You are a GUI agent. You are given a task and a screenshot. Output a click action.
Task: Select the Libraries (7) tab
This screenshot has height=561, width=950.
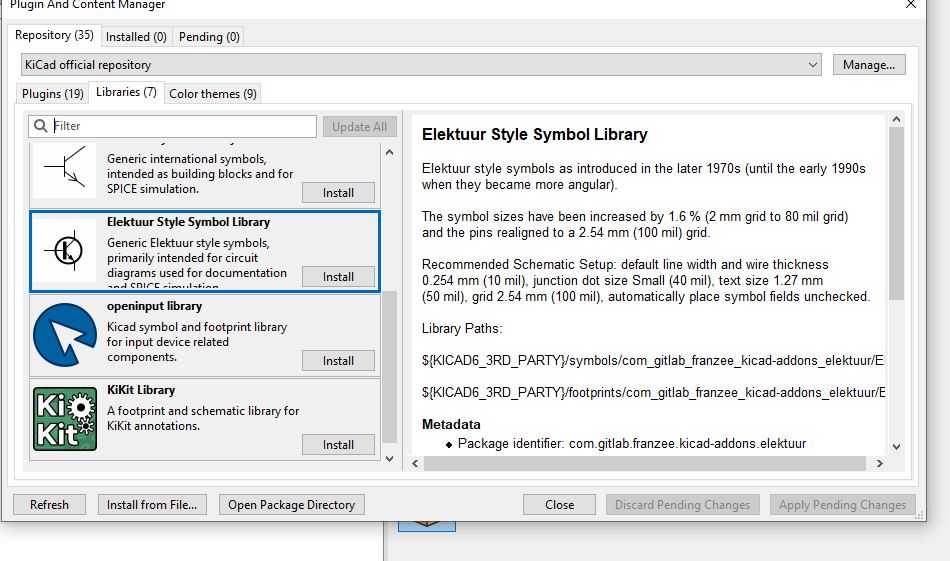(x=126, y=92)
